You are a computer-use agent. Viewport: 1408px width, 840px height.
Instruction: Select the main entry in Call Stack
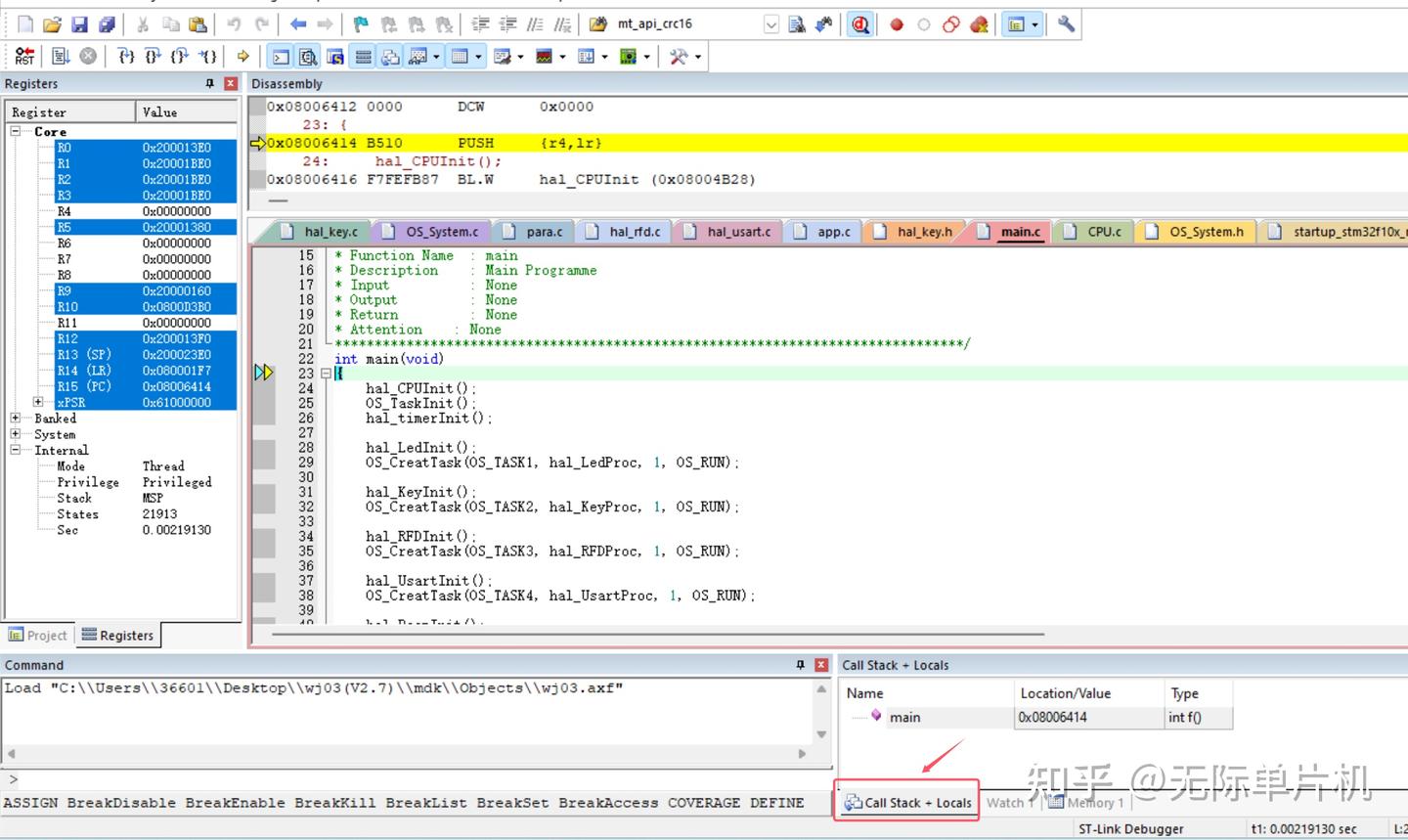(904, 718)
